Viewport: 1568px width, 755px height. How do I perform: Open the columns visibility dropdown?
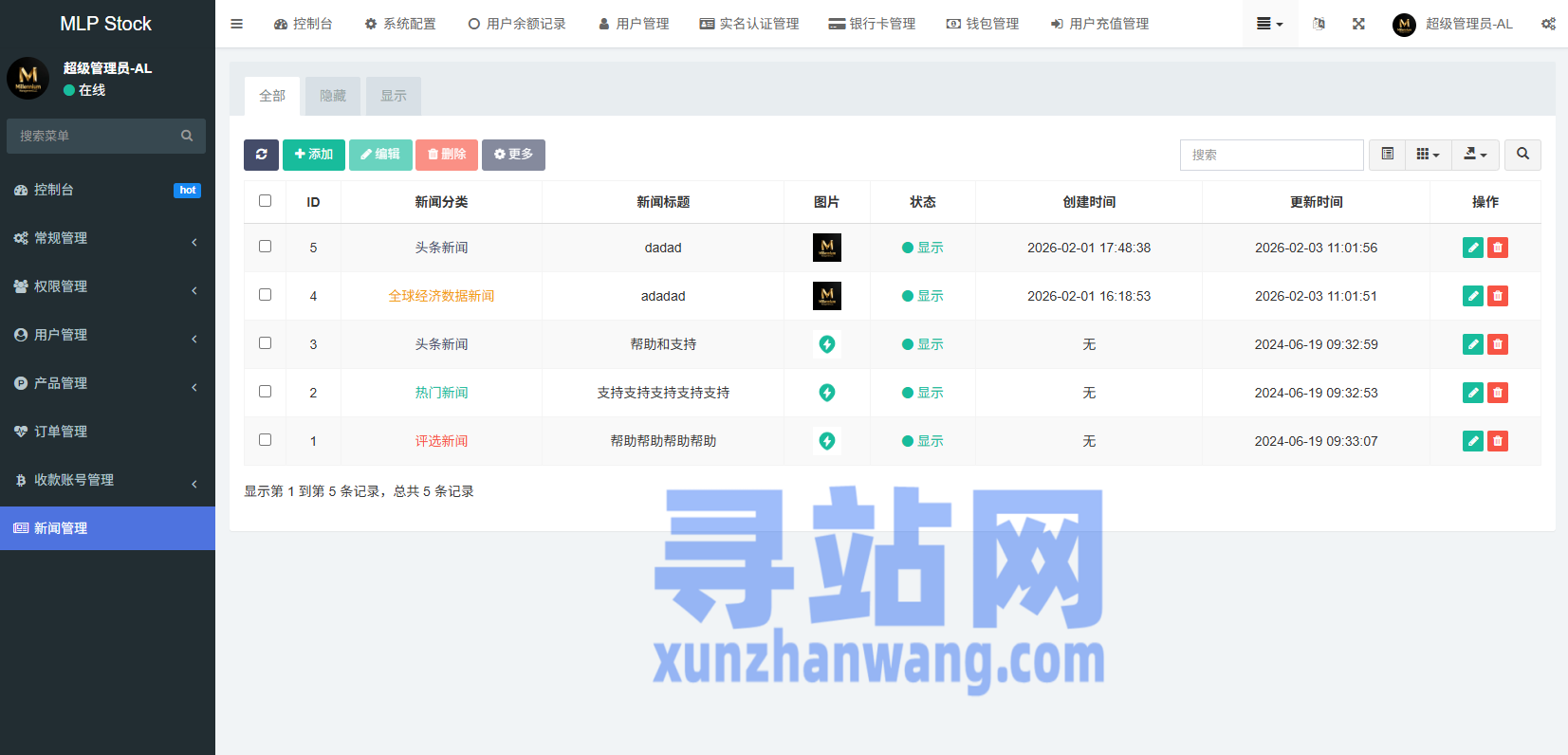tap(1428, 155)
